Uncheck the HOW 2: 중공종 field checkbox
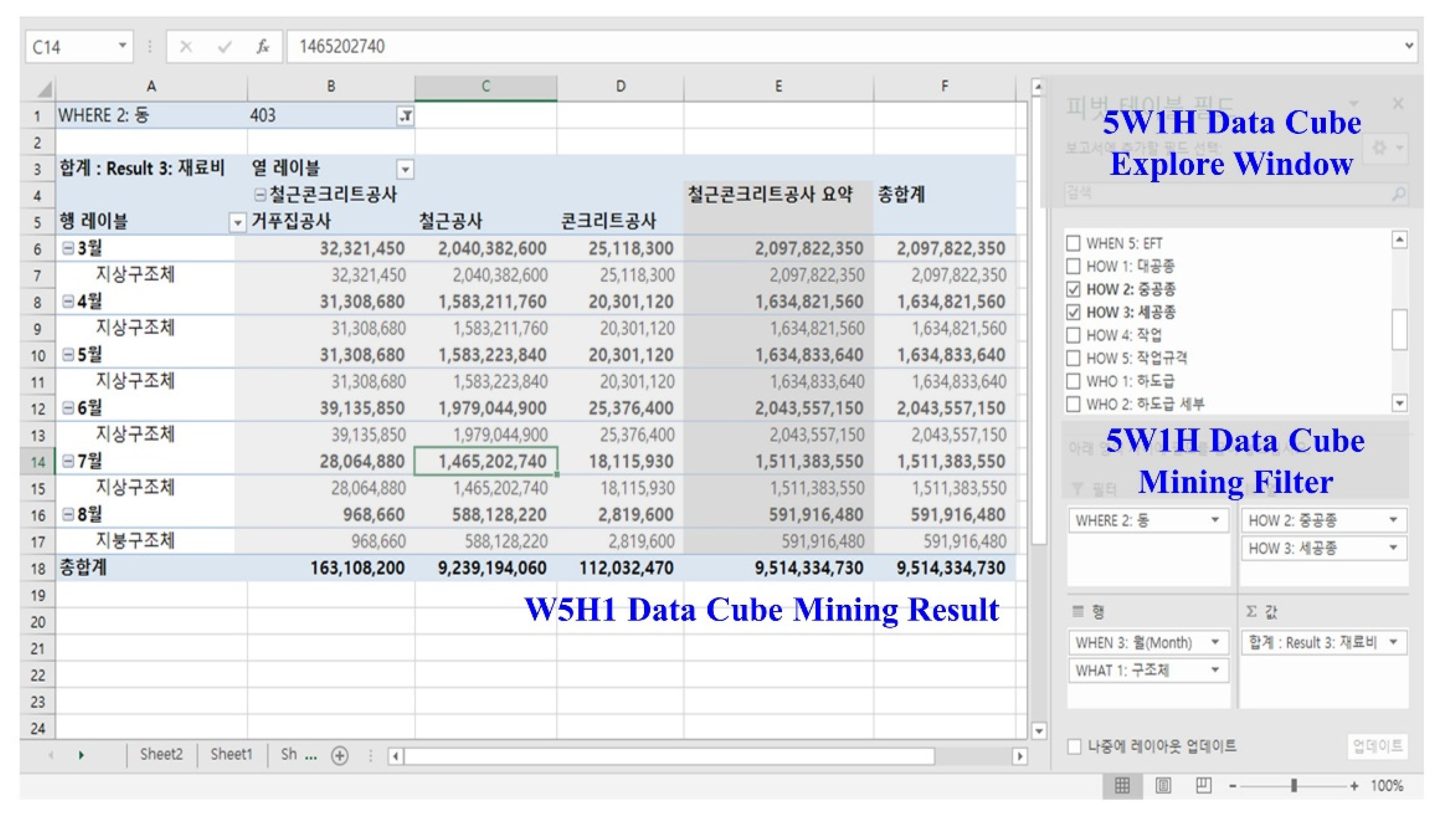Screen dimensions: 1456x817 tap(1073, 290)
